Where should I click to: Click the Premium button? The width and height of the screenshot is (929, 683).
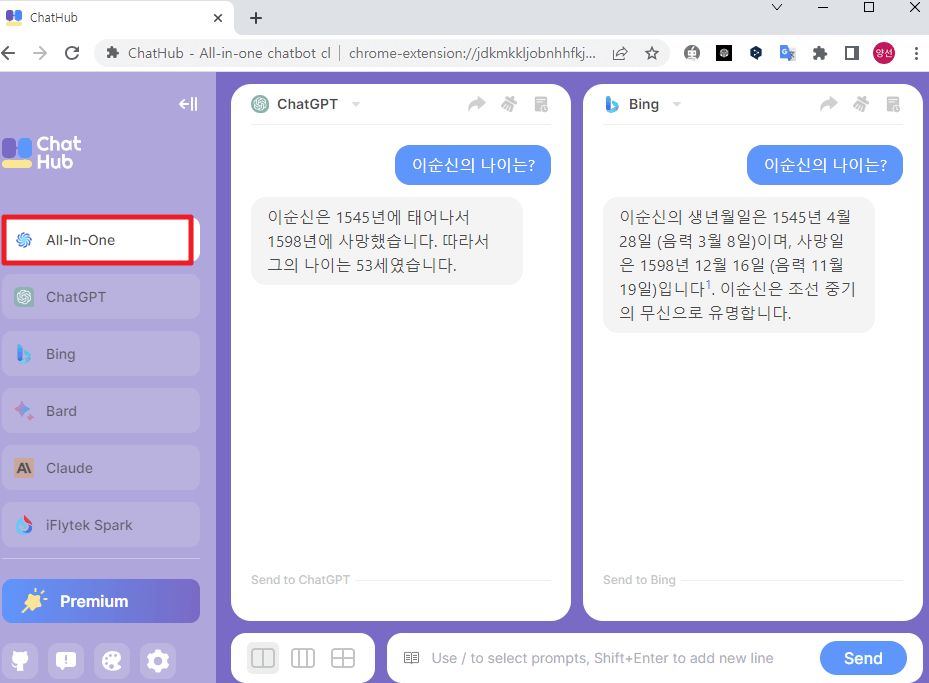pyautogui.click(x=101, y=601)
